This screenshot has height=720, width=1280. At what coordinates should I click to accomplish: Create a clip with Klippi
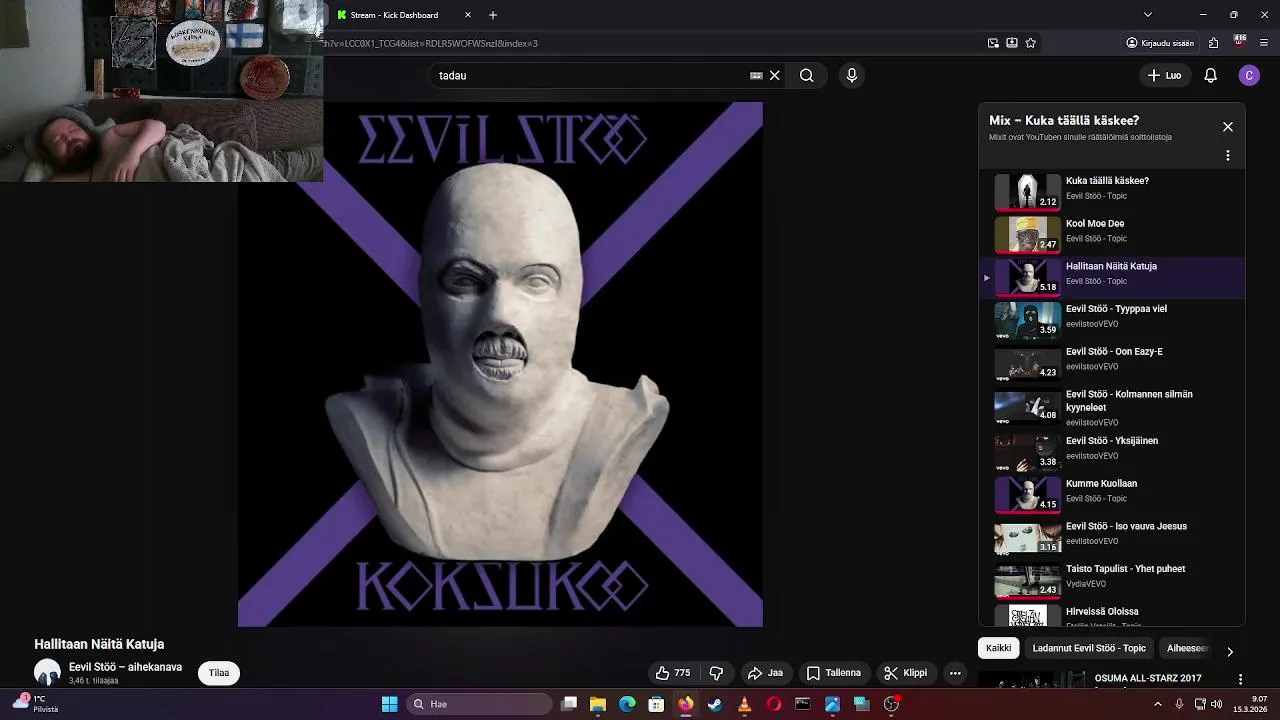pos(906,673)
